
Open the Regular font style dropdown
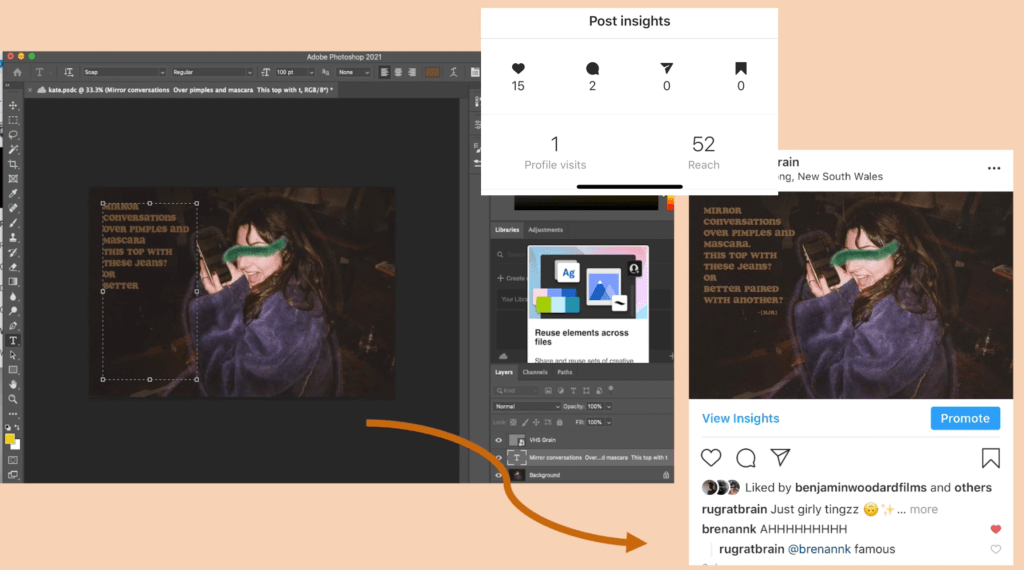pyautogui.click(x=212, y=72)
